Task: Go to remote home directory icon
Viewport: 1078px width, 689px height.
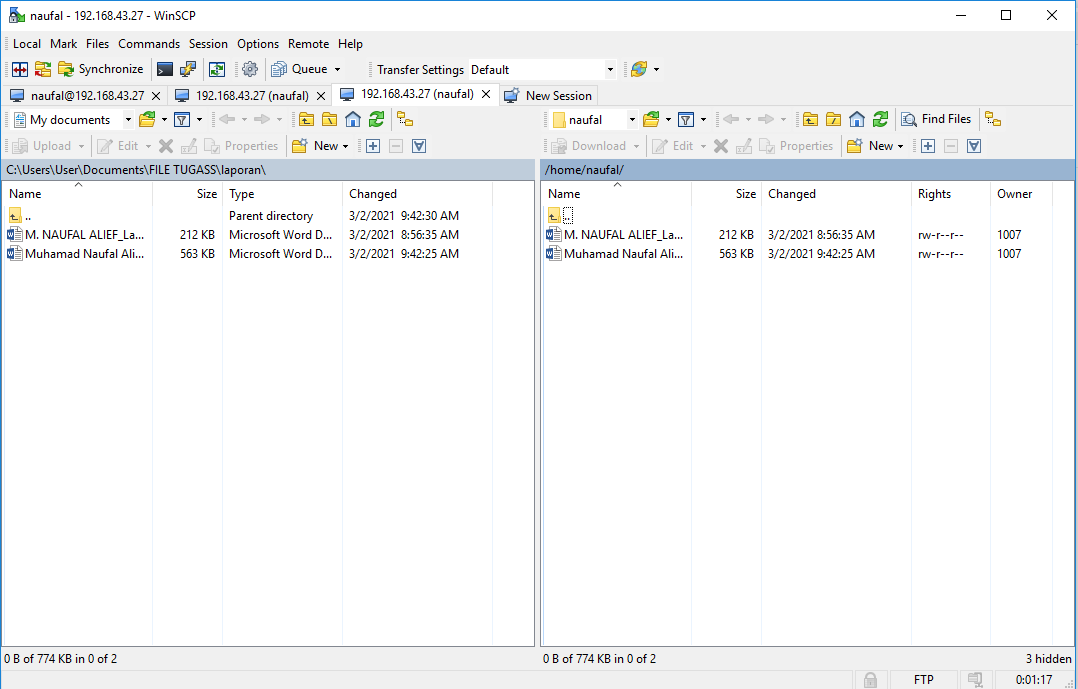Action: 857,120
